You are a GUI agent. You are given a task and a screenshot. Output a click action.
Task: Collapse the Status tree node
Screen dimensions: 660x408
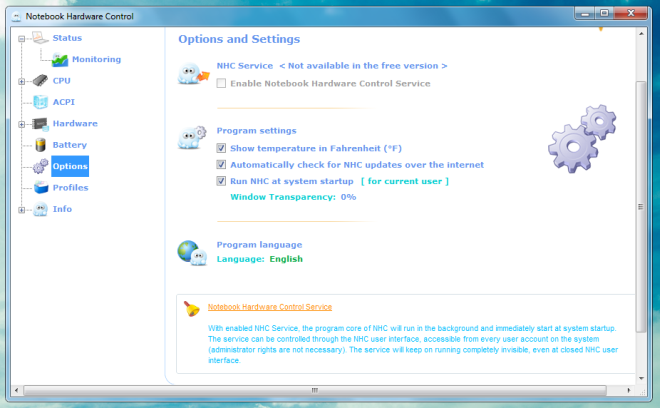coord(21,39)
